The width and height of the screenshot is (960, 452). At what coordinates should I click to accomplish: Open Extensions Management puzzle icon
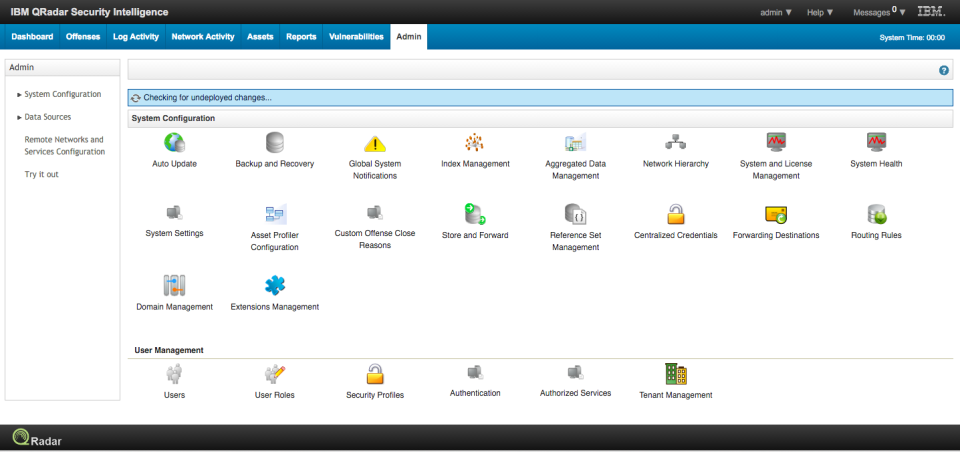(274, 285)
